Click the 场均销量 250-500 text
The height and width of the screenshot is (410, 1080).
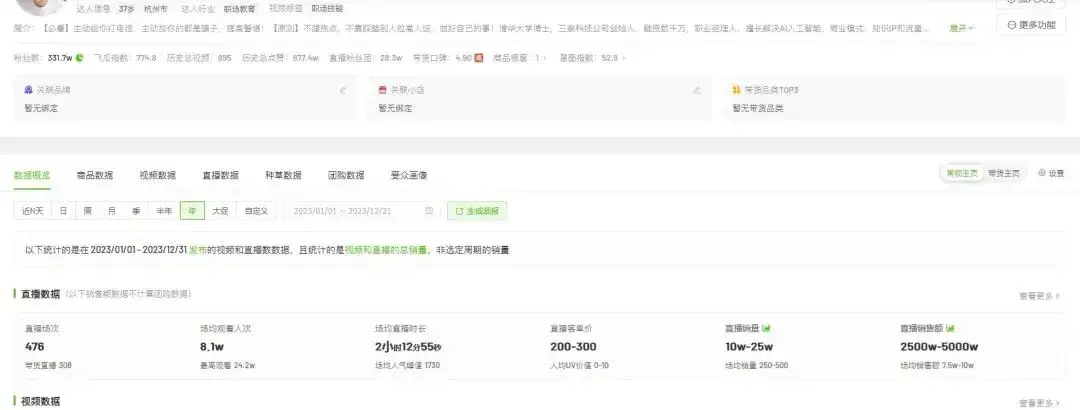pos(757,365)
